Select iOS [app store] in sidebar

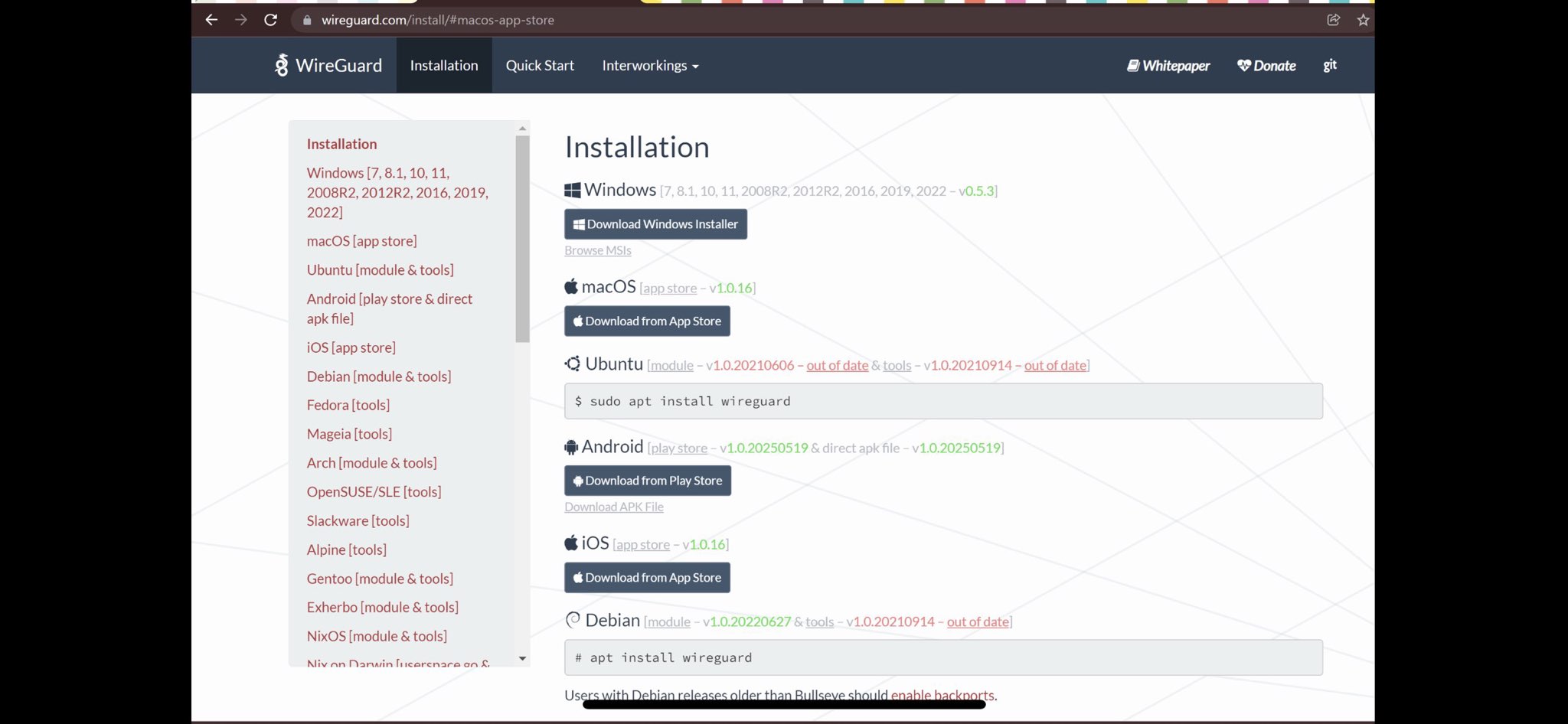(351, 347)
